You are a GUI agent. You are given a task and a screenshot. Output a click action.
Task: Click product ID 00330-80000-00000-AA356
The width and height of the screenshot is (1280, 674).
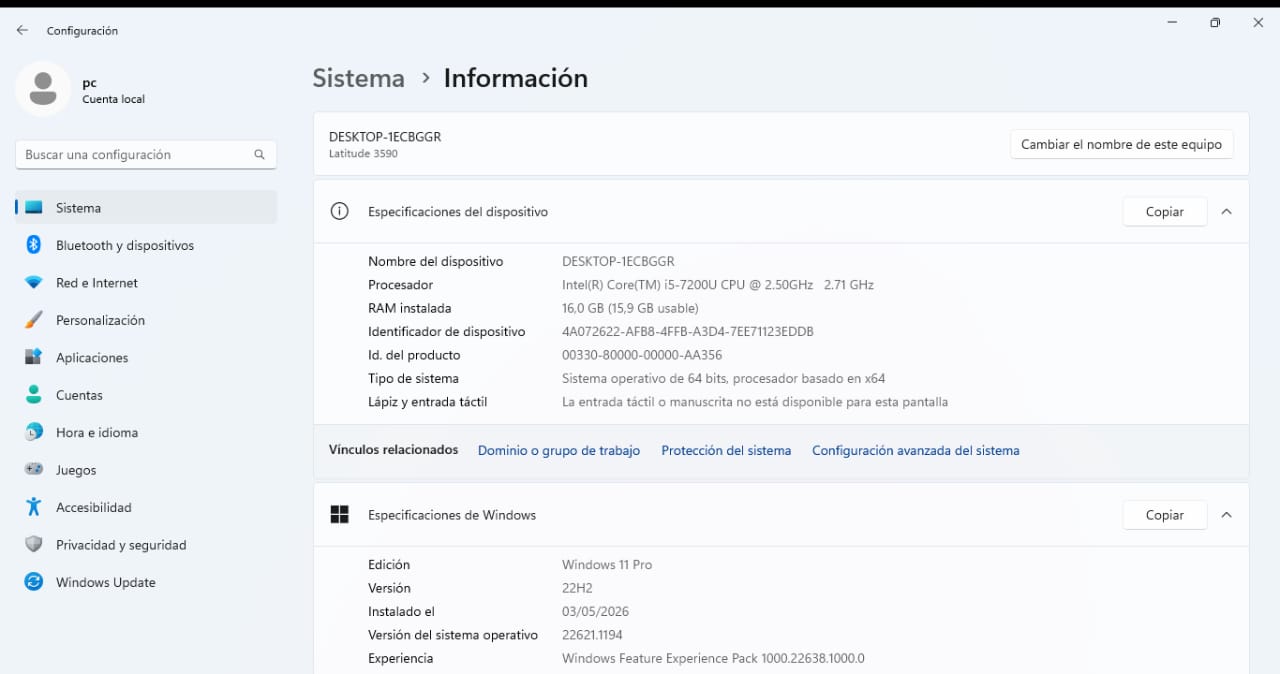tap(642, 355)
